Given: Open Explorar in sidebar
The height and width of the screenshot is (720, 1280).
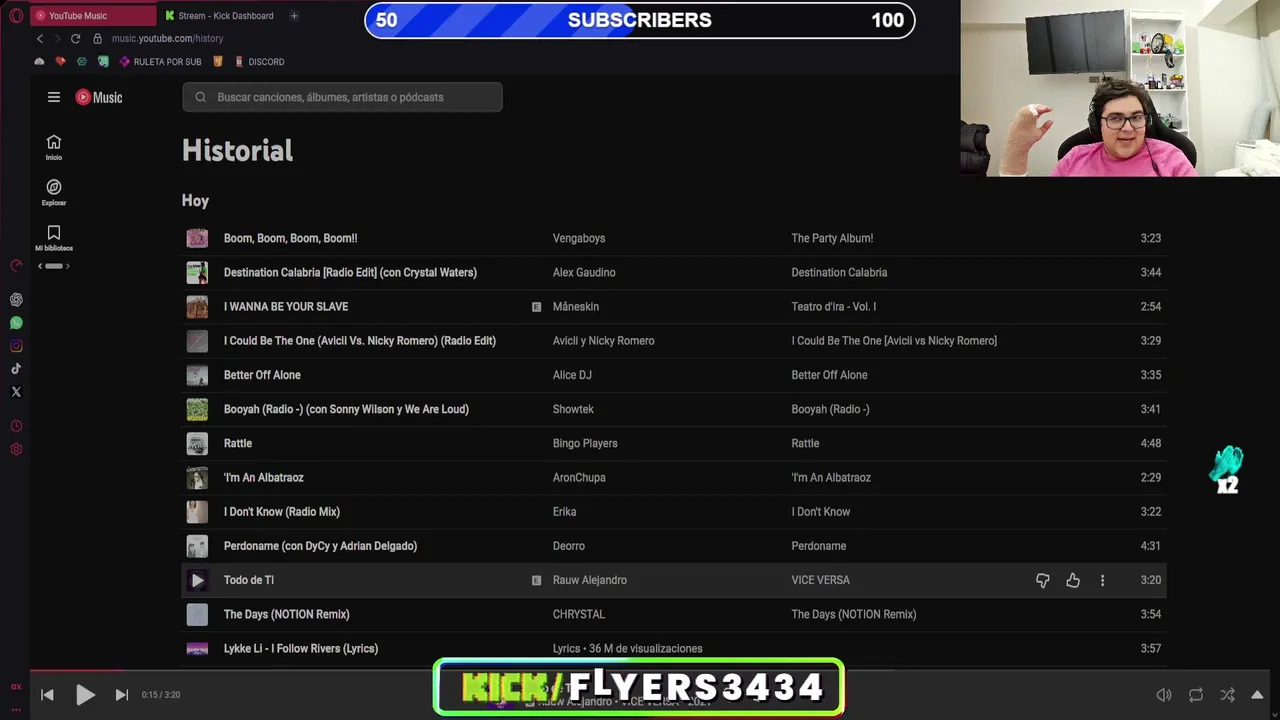Looking at the screenshot, I should pos(54,192).
